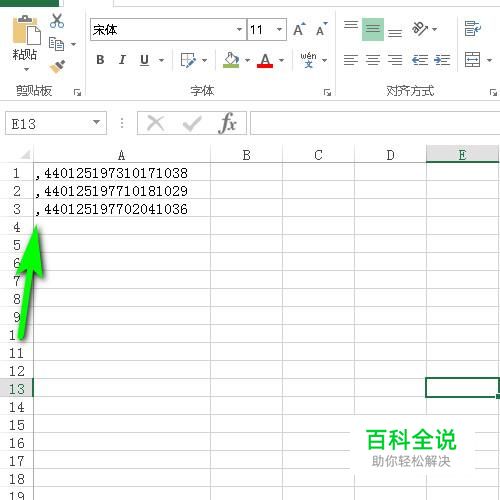This screenshot has width=500, height=500.
Task: Select row 1 header
Action: (x=17, y=173)
